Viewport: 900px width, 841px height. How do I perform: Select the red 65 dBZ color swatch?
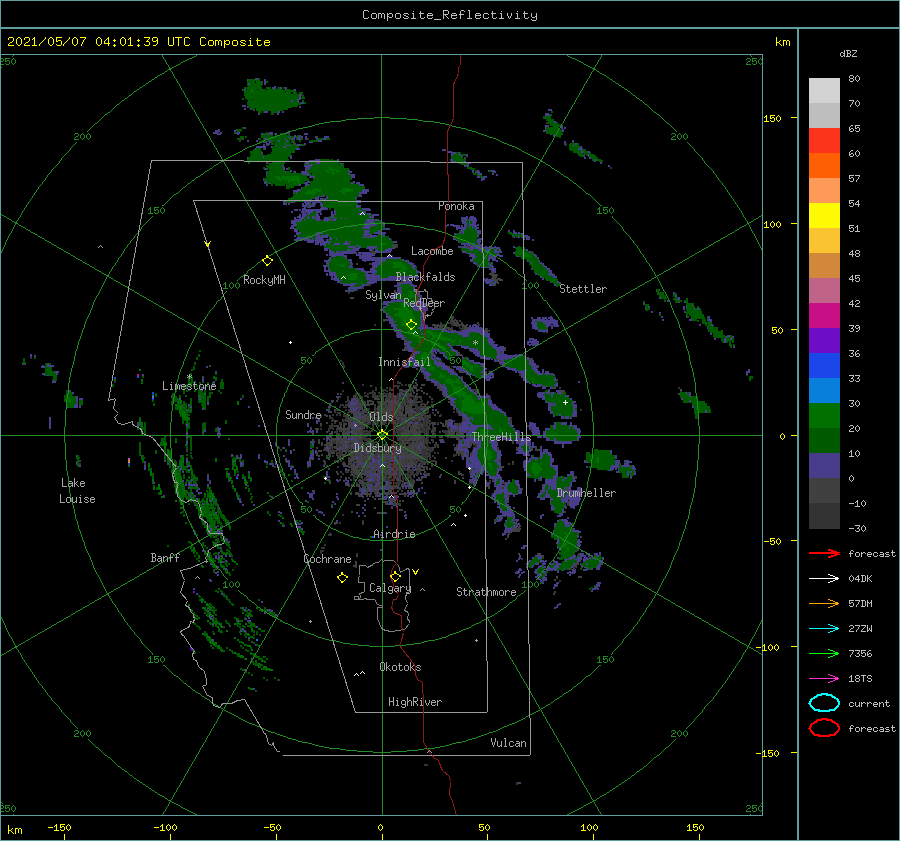(x=824, y=141)
